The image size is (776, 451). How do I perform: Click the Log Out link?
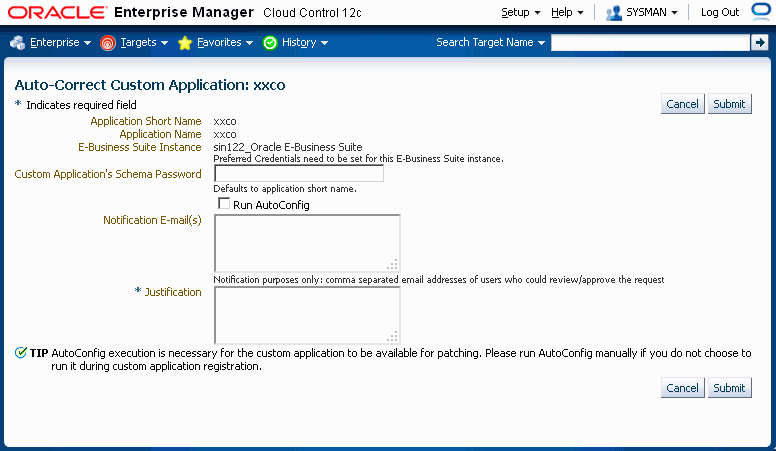[x=720, y=12]
